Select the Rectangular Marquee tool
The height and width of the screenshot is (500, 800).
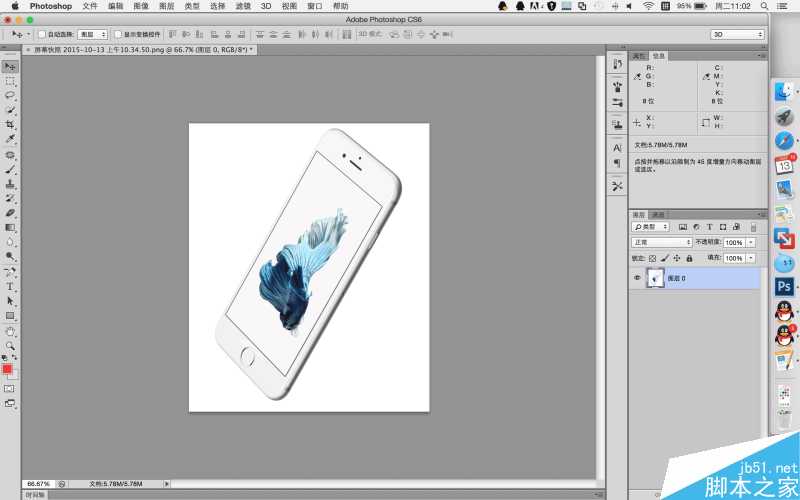pos(10,81)
